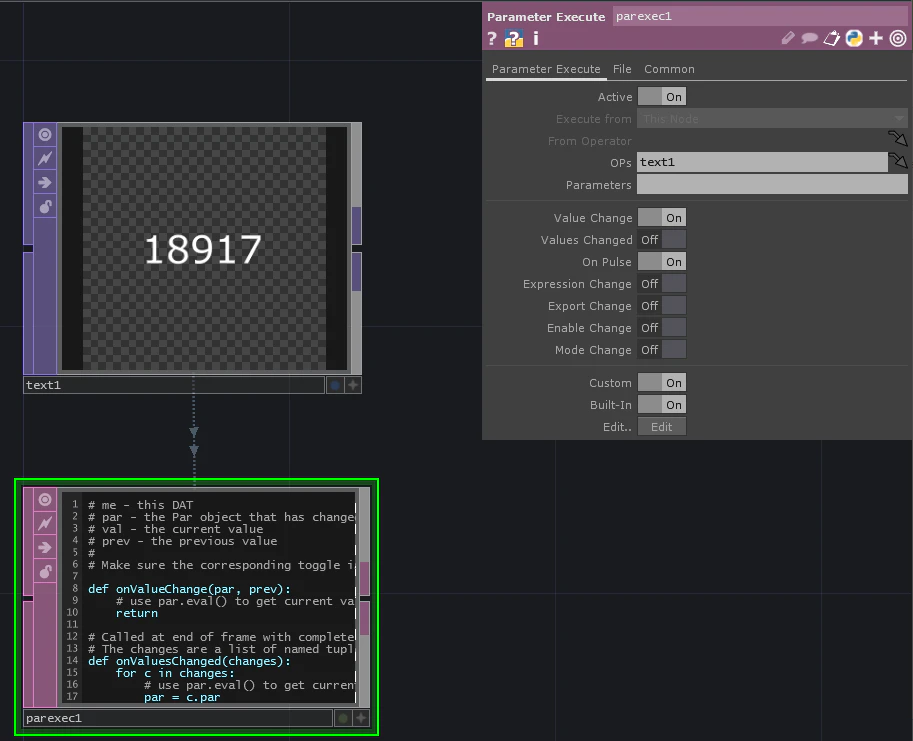Switch to the Common tab
Image resolution: width=913 pixels, height=741 pixels.
[x=669, y=69]
